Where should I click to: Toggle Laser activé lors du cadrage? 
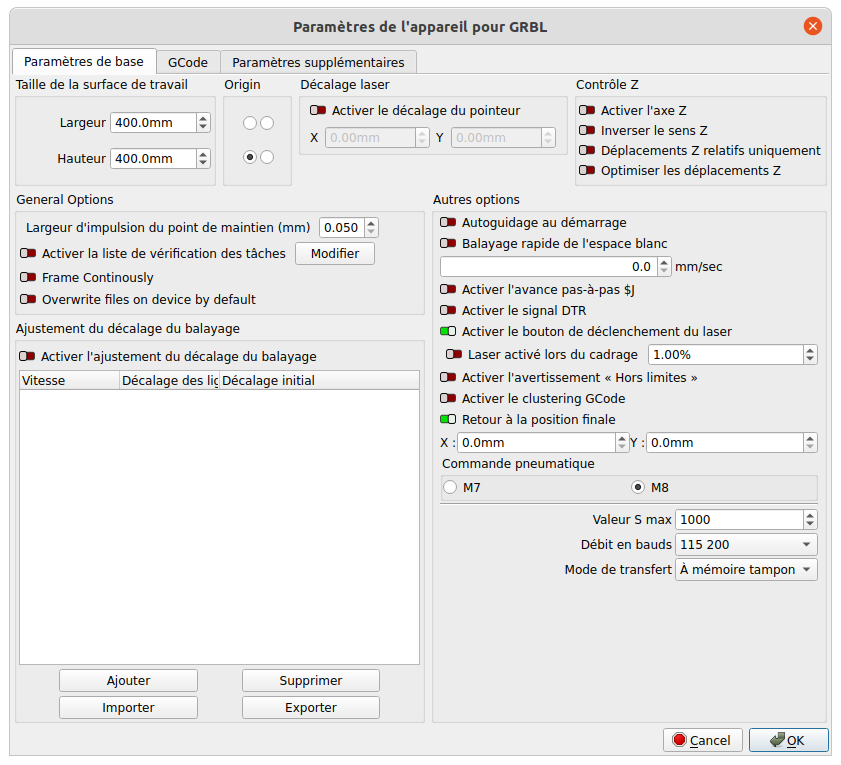454,355
